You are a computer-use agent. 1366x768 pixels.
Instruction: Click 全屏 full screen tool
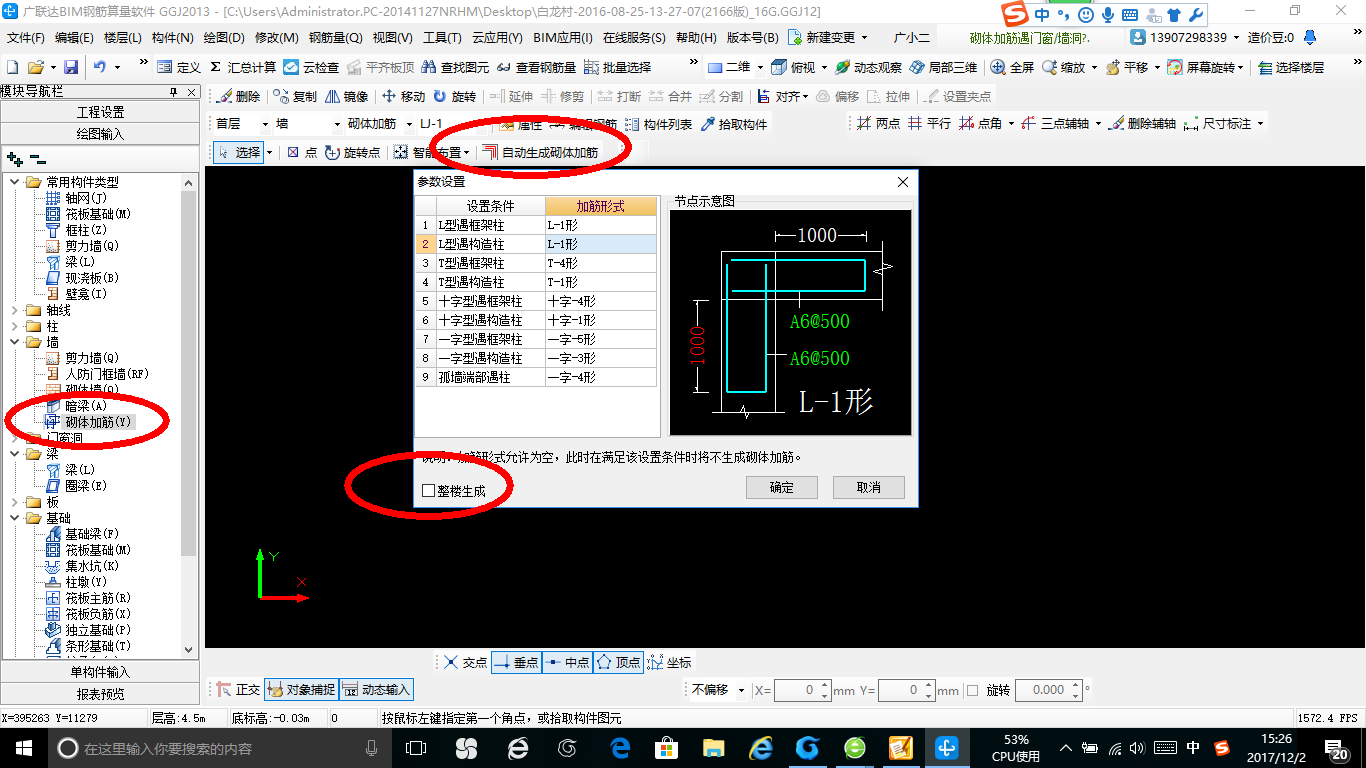tap(1012, 67)
